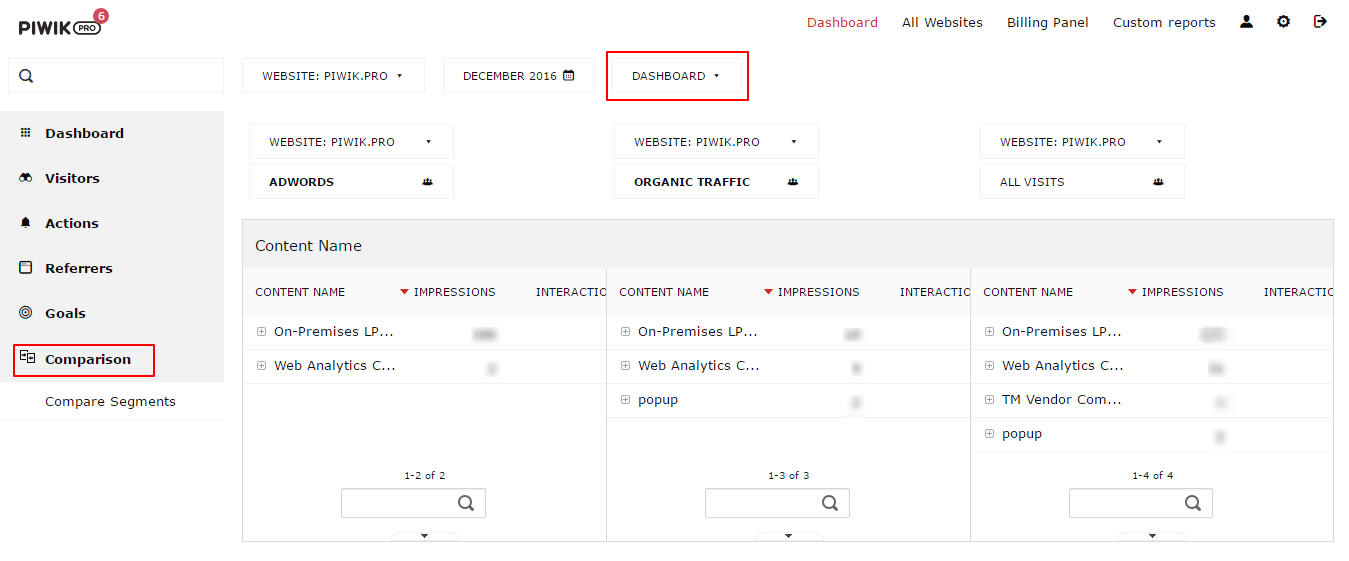Screen dimensions: 1349x561
Task: Click the Referrers icon in sidebar
Action: [26, 268]
